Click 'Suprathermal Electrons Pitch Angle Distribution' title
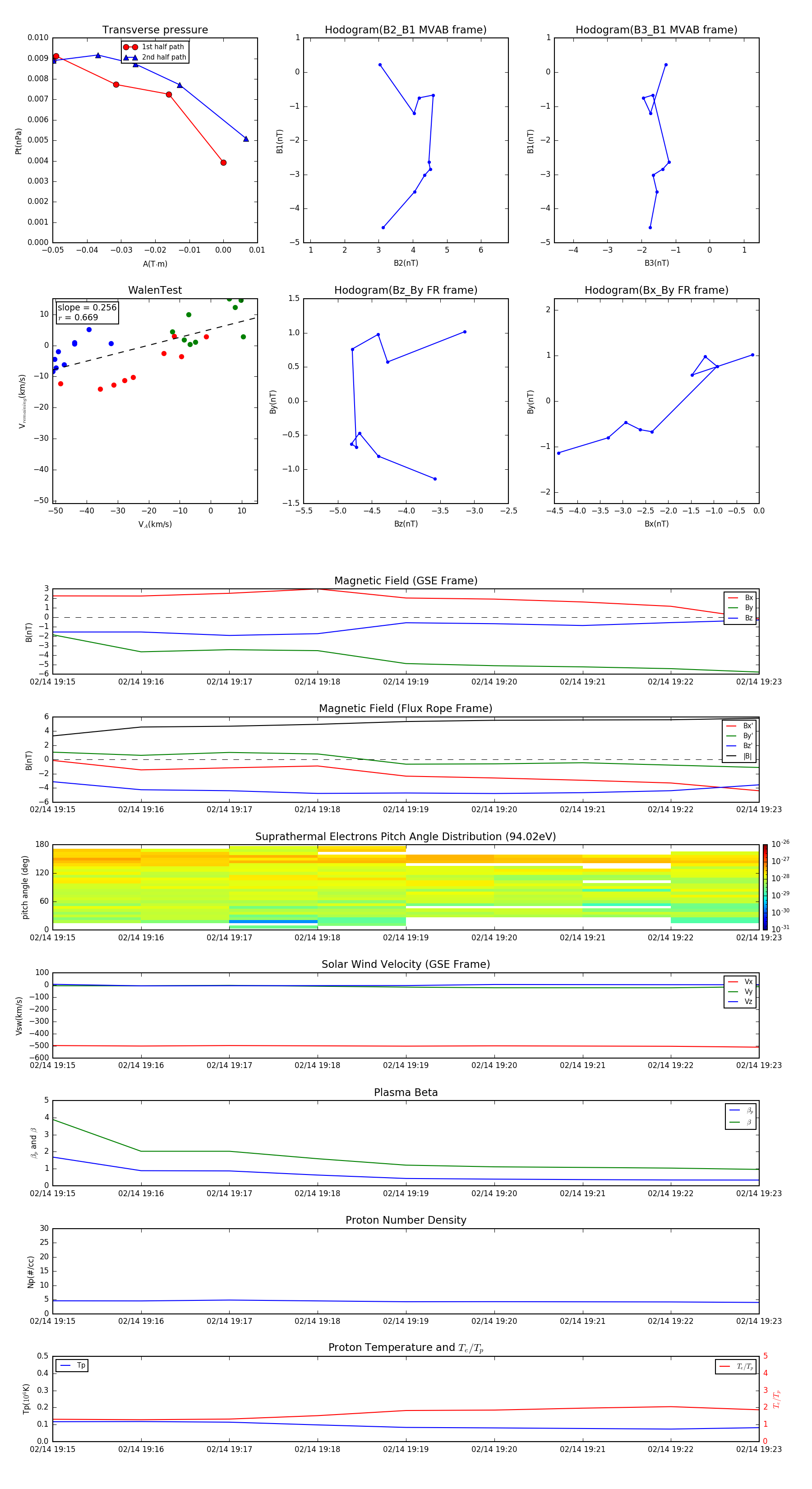 pyautogui.click(x=406, y=837)
